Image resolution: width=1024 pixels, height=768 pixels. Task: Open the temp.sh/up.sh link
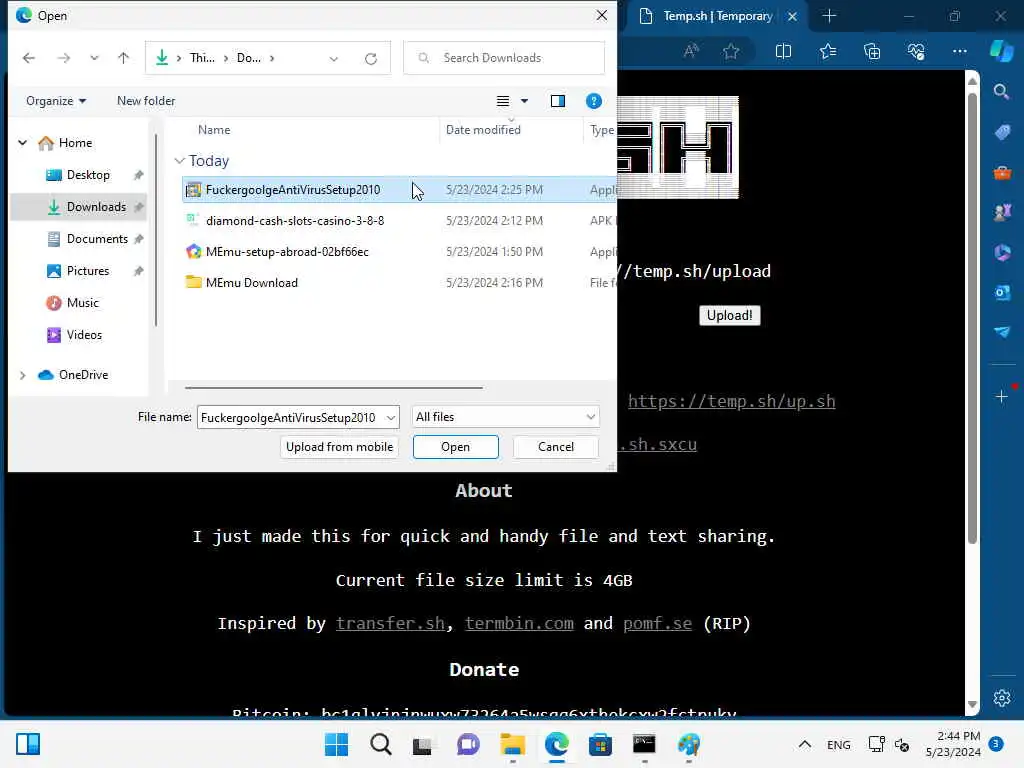(731, 401)
